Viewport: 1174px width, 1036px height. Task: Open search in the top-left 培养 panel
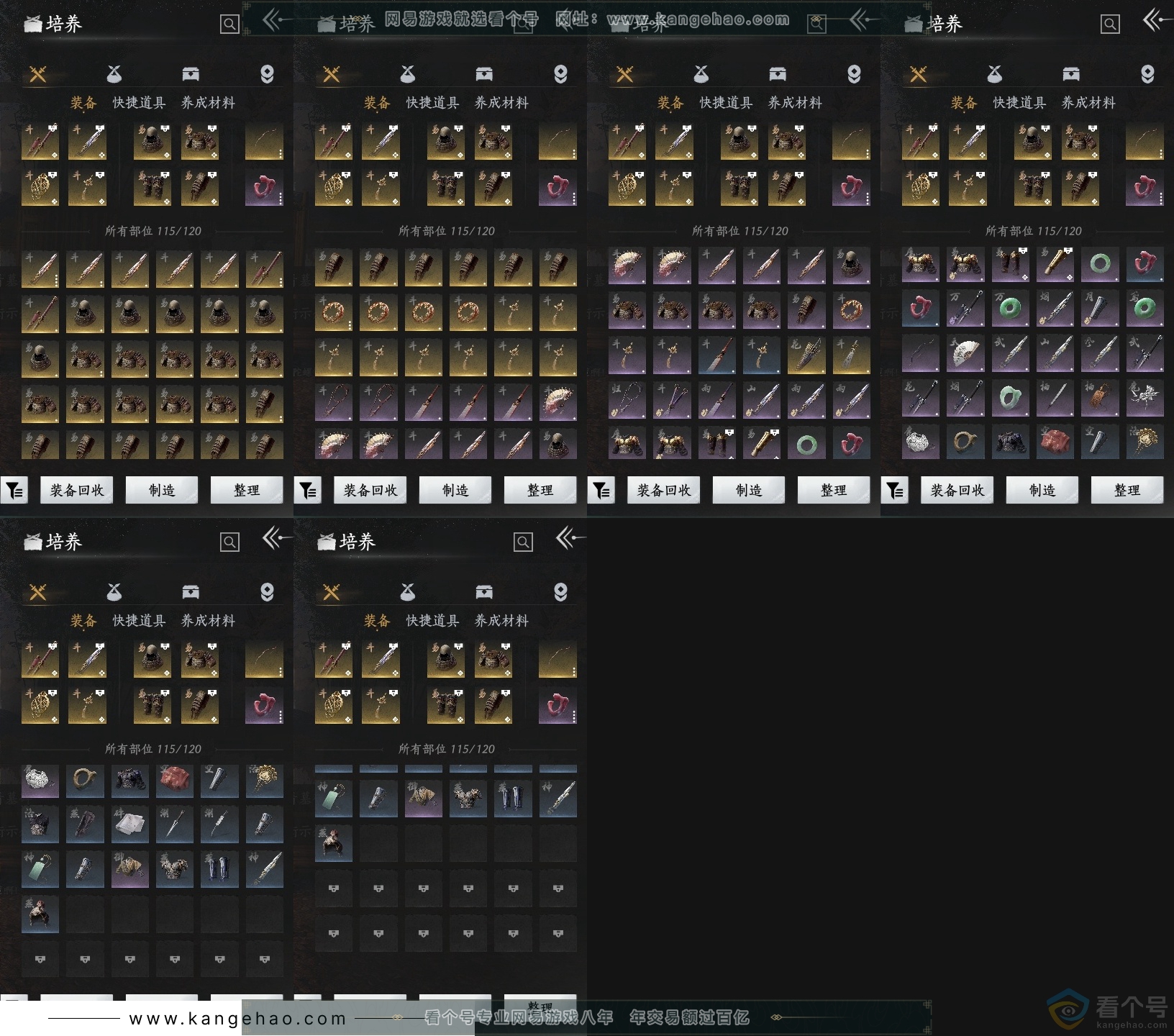(x=229, y=24)
